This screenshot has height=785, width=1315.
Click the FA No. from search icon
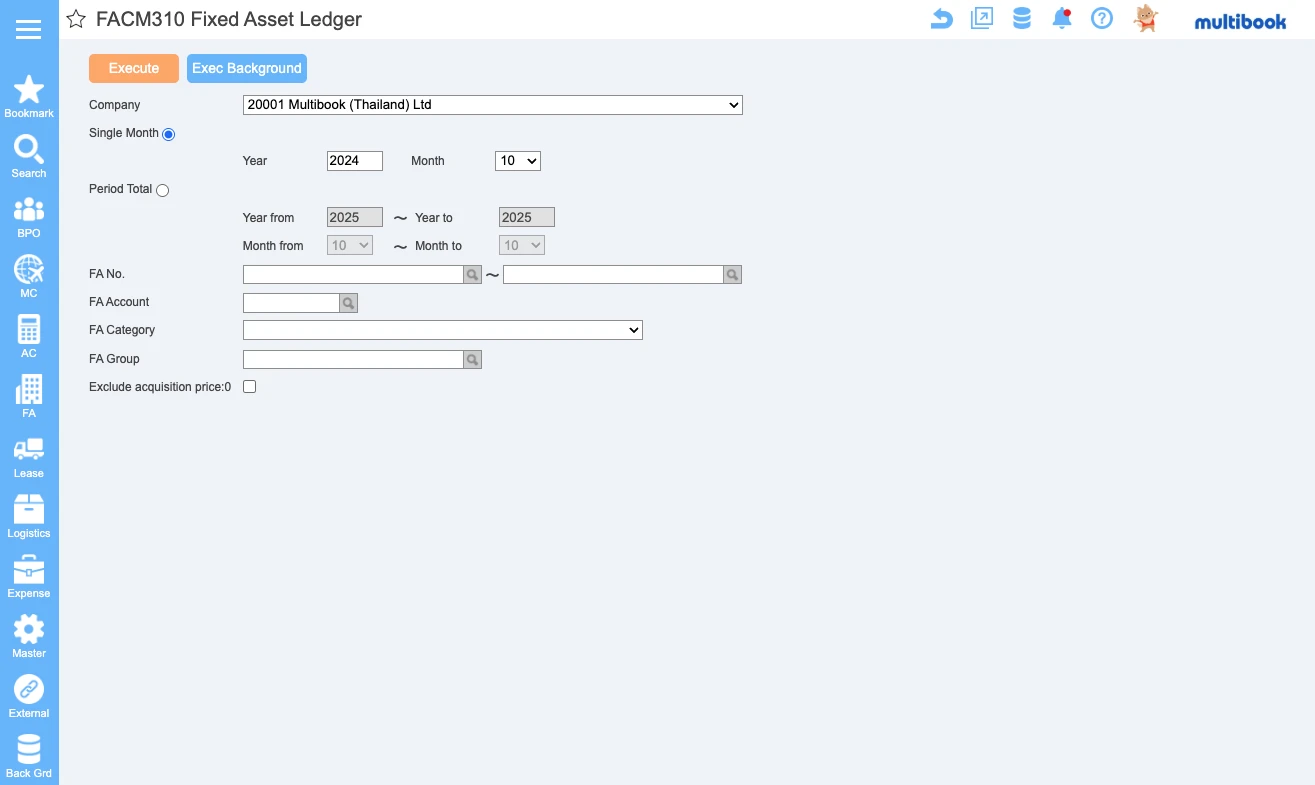tap(472, 275)
